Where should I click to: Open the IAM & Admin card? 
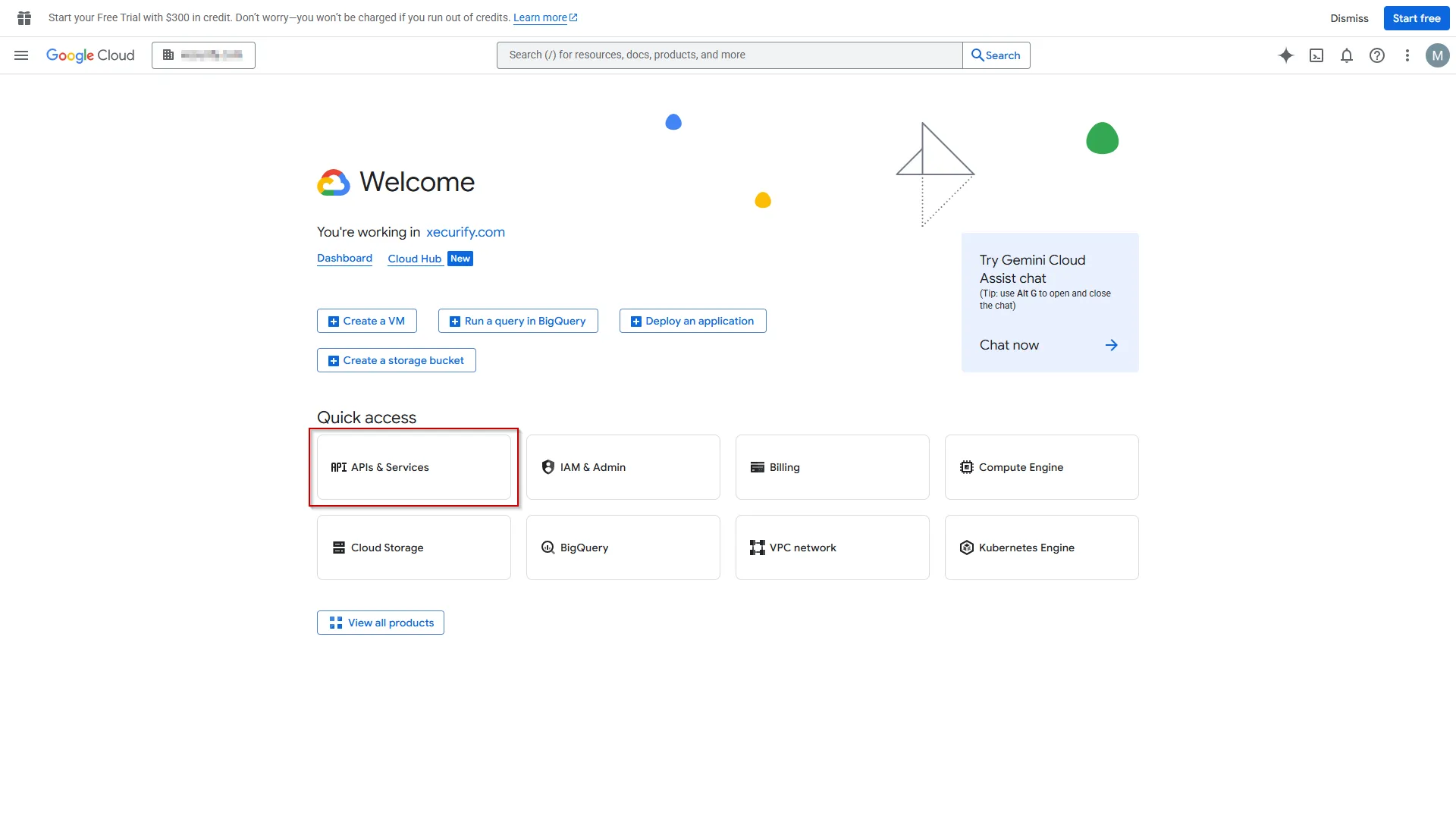tap(623, 467)
